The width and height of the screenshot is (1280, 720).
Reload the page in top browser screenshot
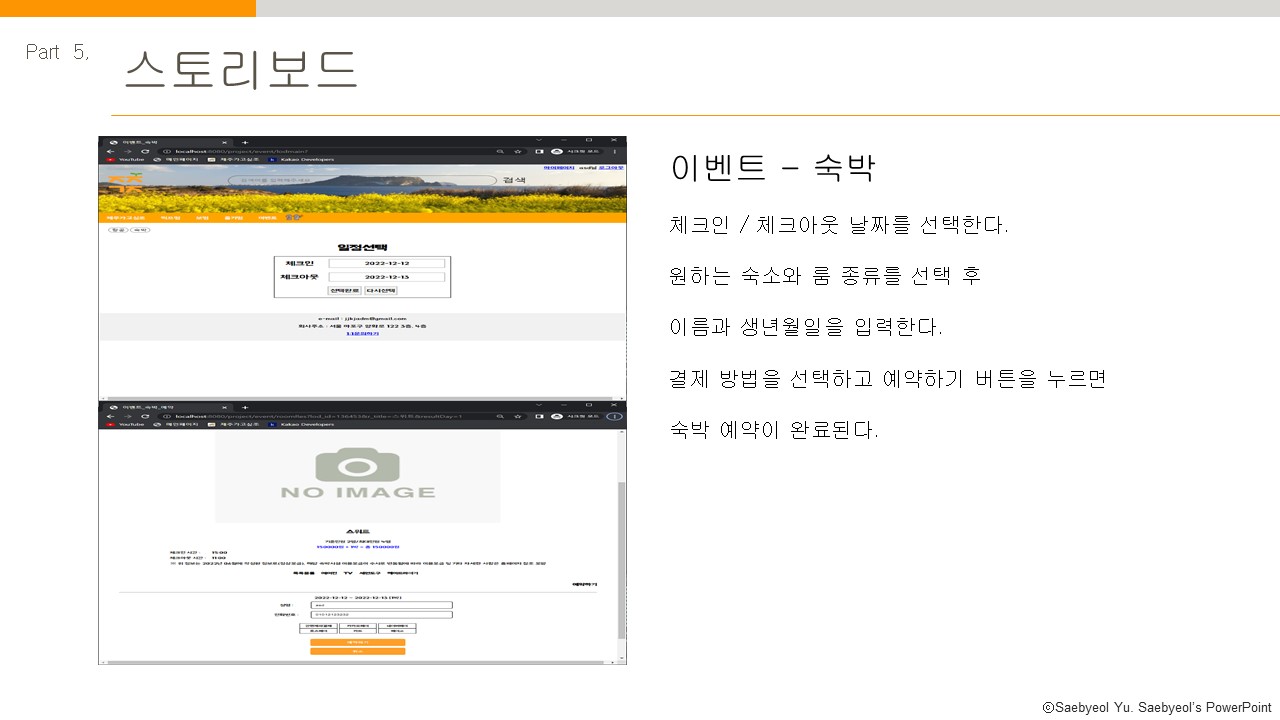145,151
